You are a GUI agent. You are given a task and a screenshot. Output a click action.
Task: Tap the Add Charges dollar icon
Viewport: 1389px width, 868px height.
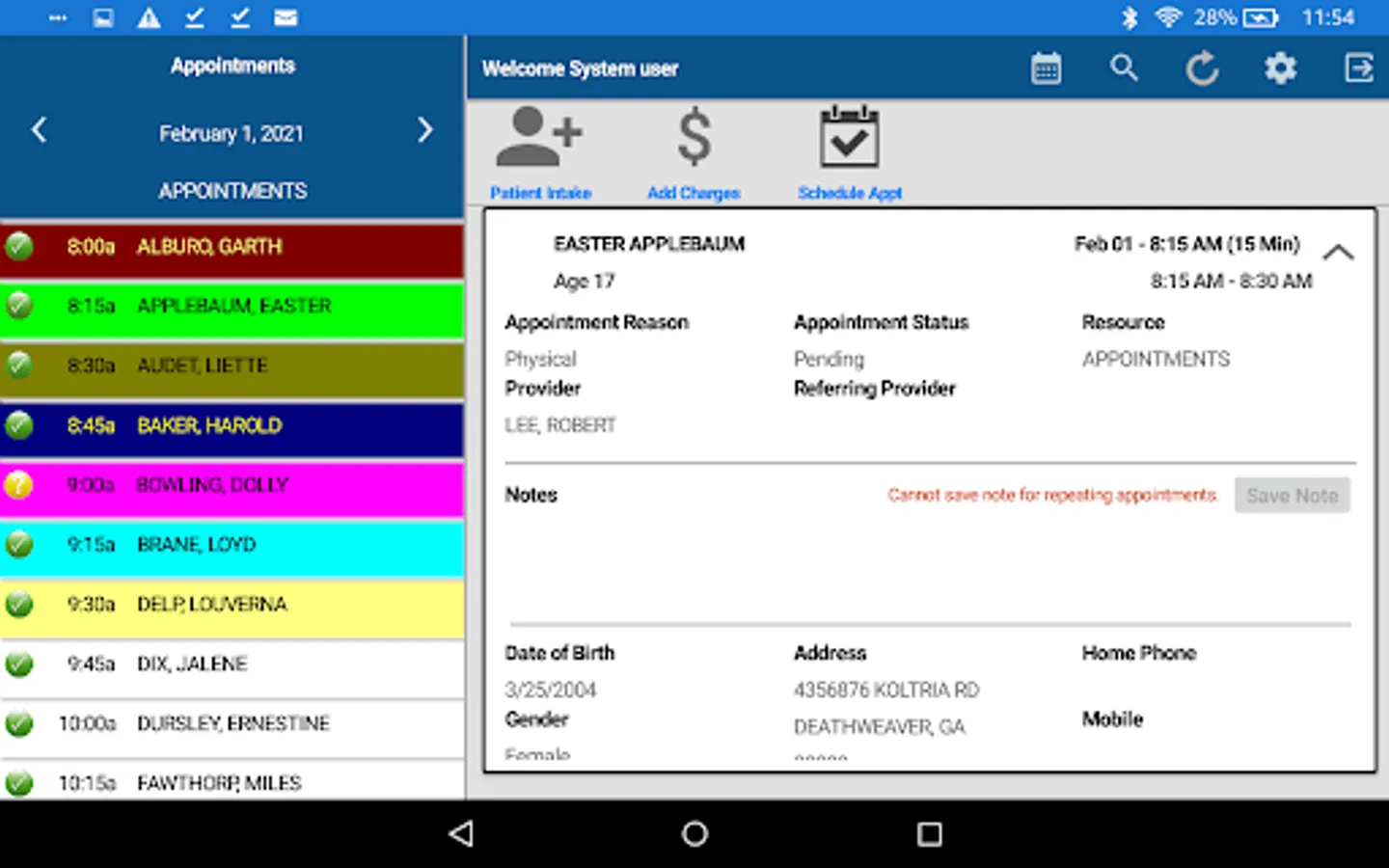tap(694, 137)
